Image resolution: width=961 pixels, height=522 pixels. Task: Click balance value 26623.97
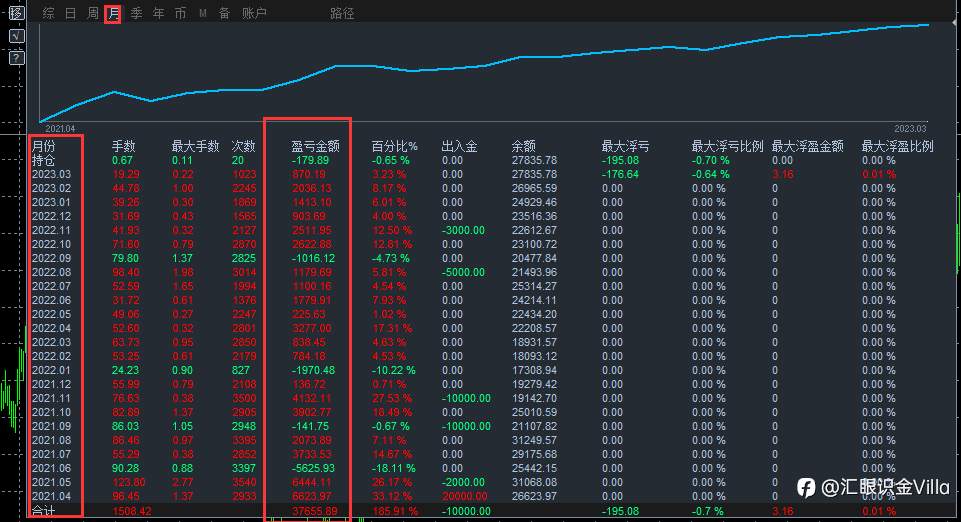(534, 496)
